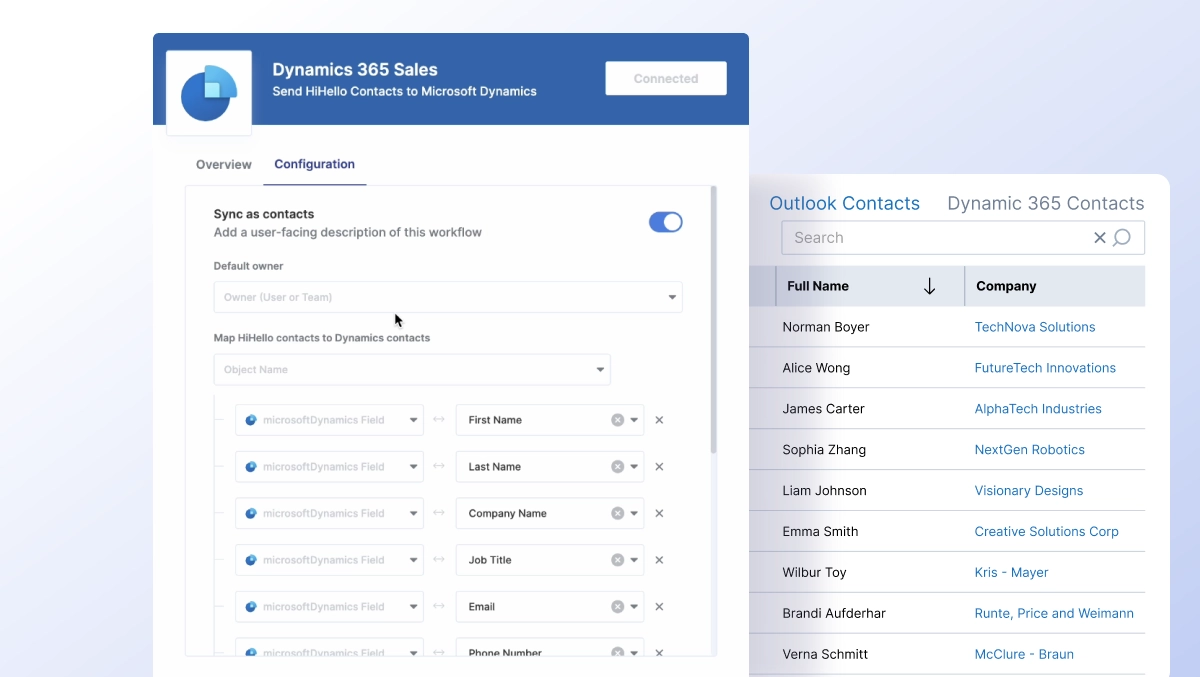The image size is (1200, 677).
Task: Select Liam Johnson contact row
Action: [x=947, y=491]
